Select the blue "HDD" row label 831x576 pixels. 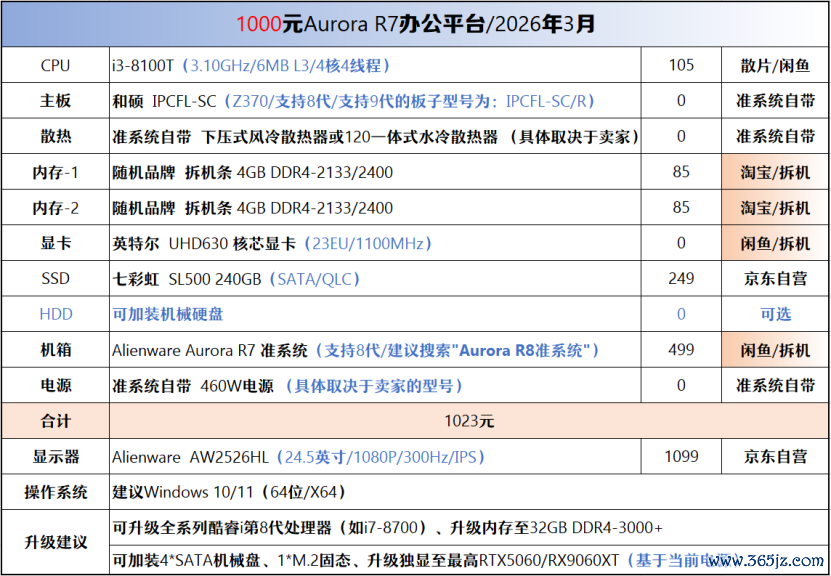click(x=56, y=314)
